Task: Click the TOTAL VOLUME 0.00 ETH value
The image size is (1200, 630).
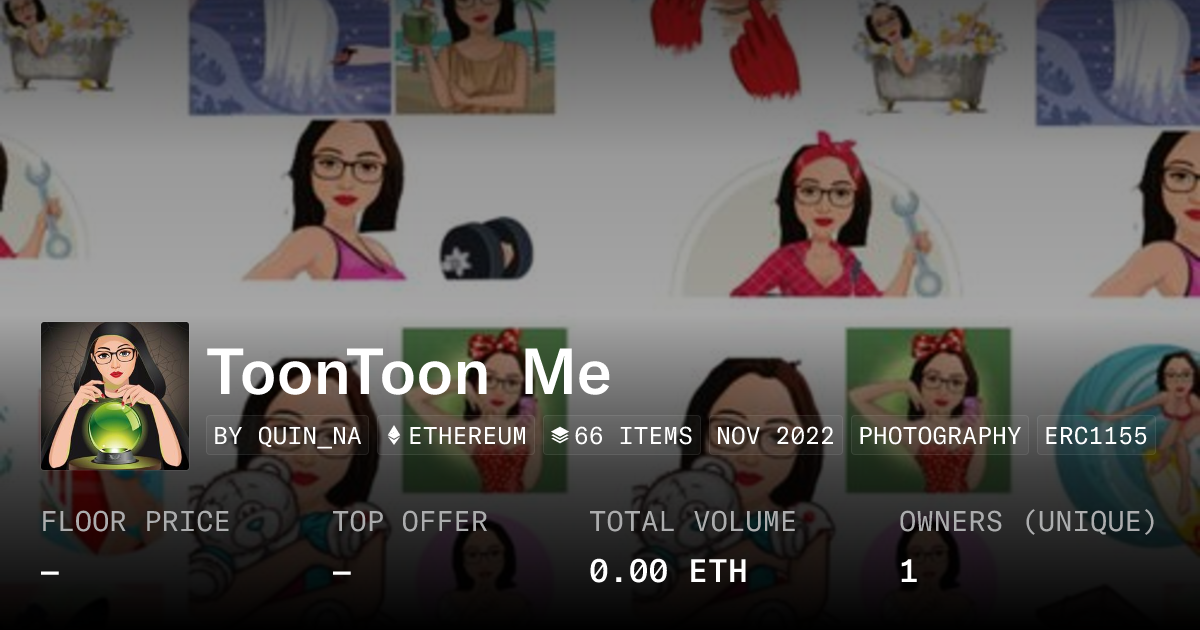Action: [x=668, y=571]
